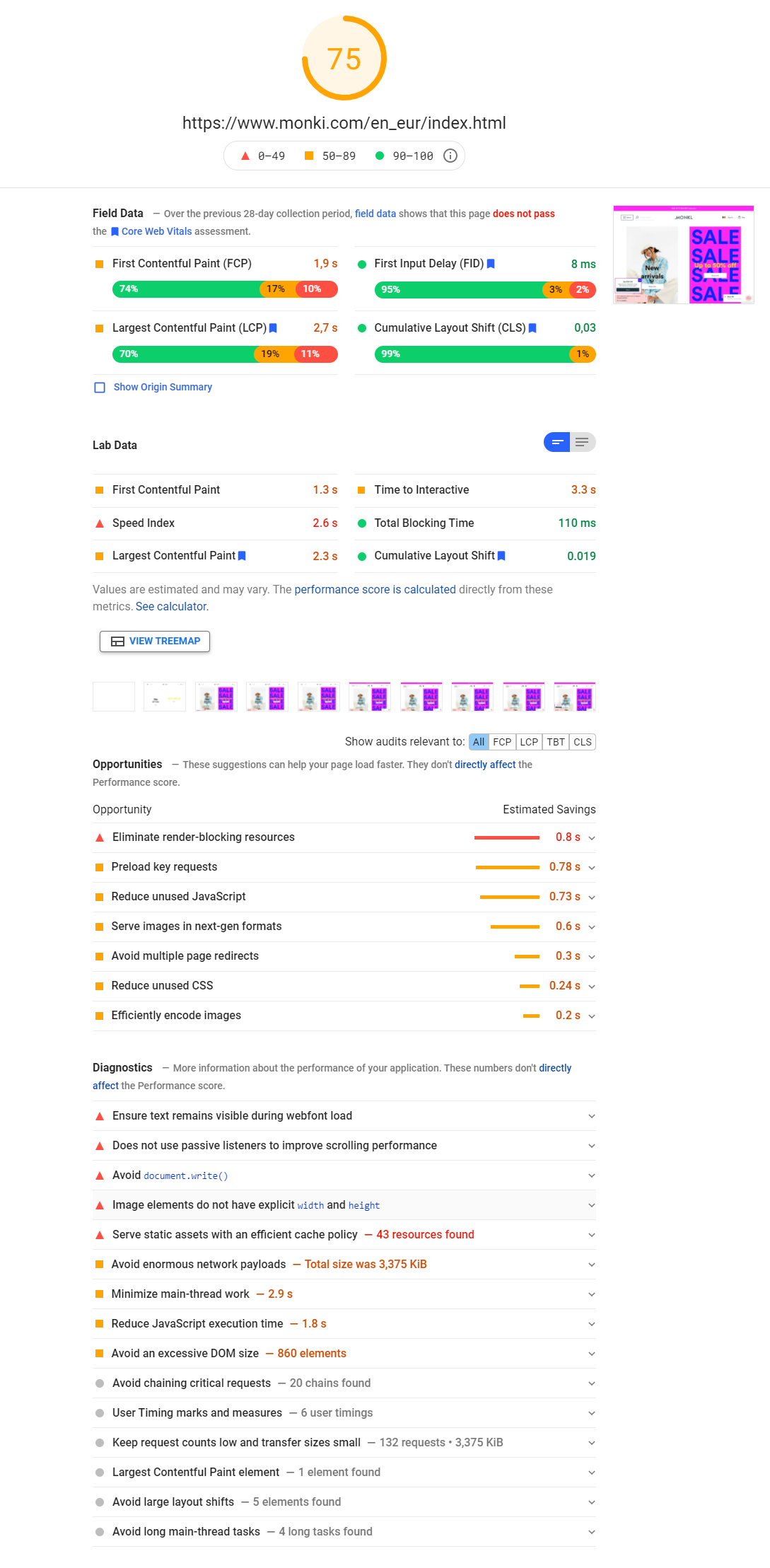Click the red triangle beside Speed Index

100,523
